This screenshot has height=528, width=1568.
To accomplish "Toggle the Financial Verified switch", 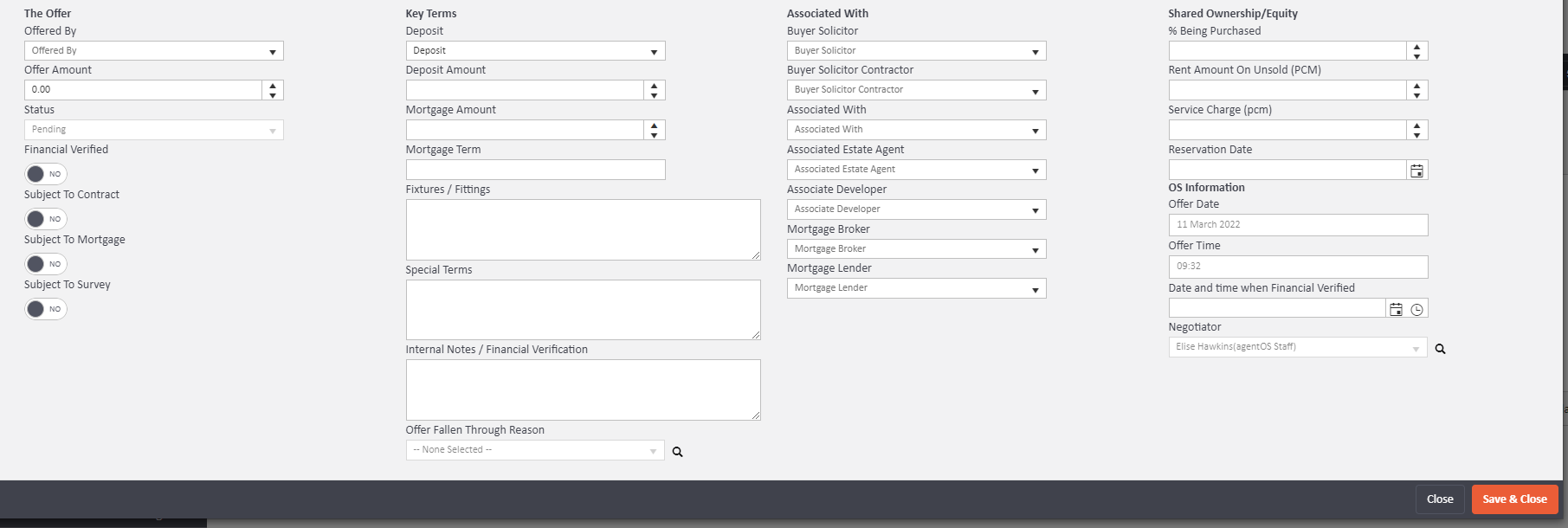I will tap(45, 174).
